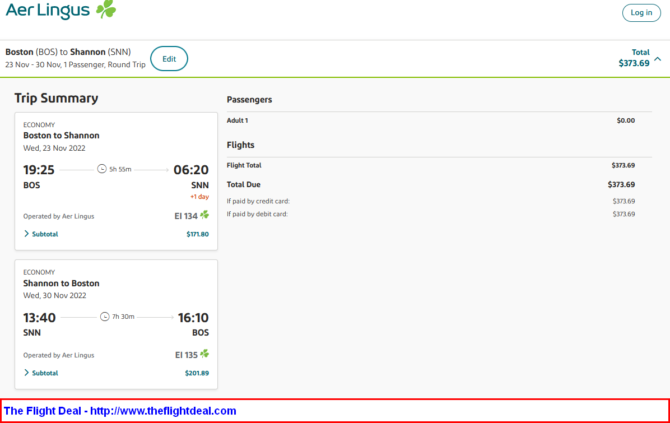The height and width of the screenshot is (423, 670).
Task: Click the Aer Lingus shamrock logo
Action: (106, 9)
